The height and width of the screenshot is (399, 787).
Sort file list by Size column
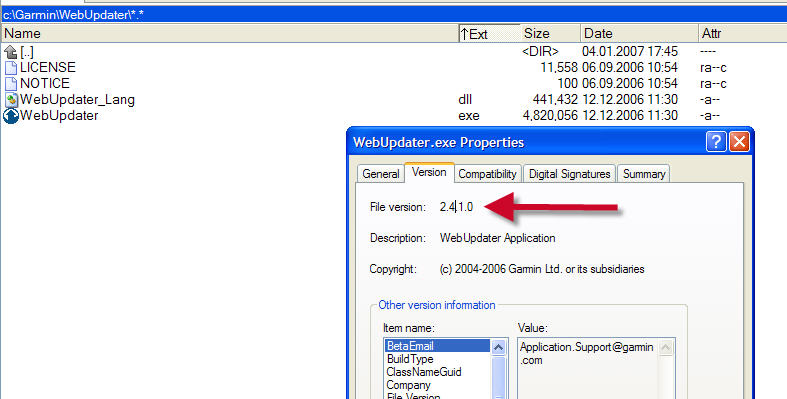[551, 34]
